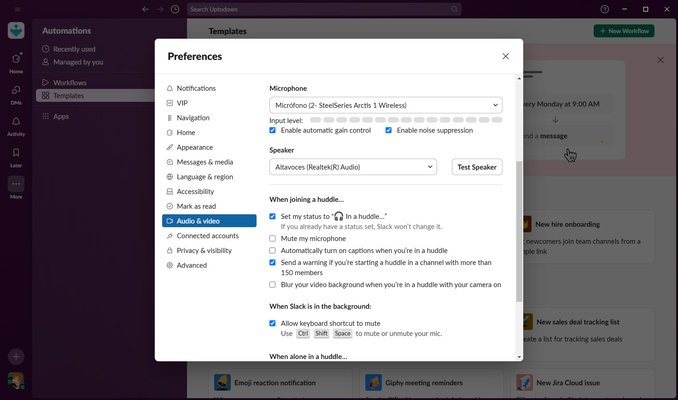Open Appearance preferences
The image size is (678, 400).
point(209,147)
